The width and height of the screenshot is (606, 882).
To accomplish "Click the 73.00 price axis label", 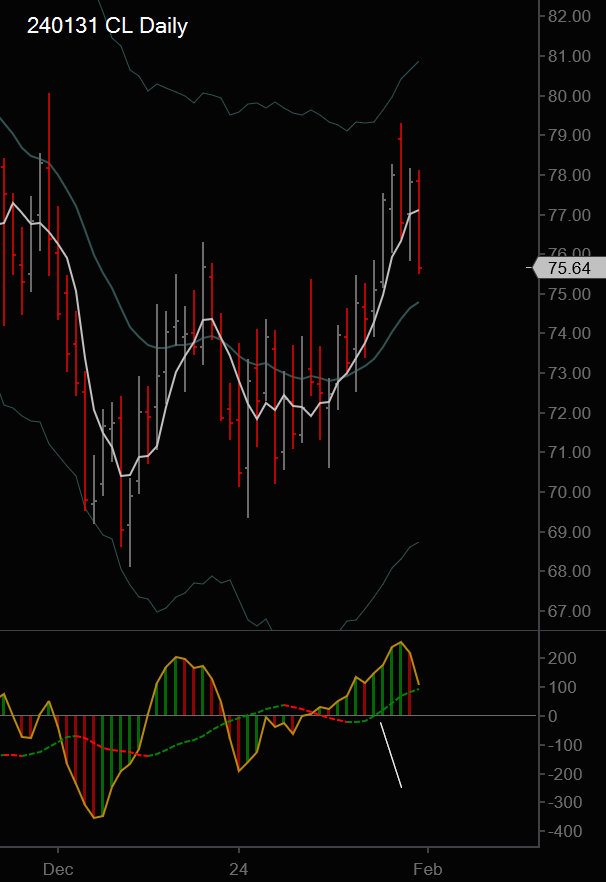I will point(569,373).
